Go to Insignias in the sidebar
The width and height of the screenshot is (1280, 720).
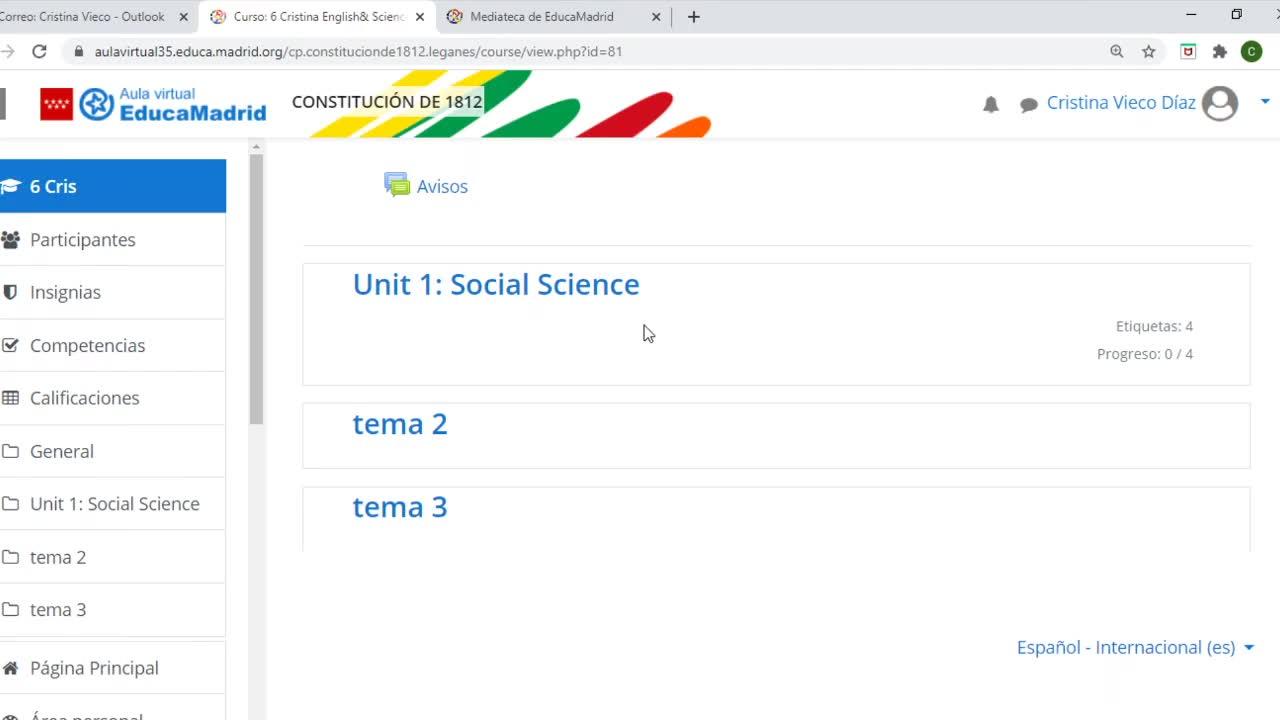pos(65,293)
